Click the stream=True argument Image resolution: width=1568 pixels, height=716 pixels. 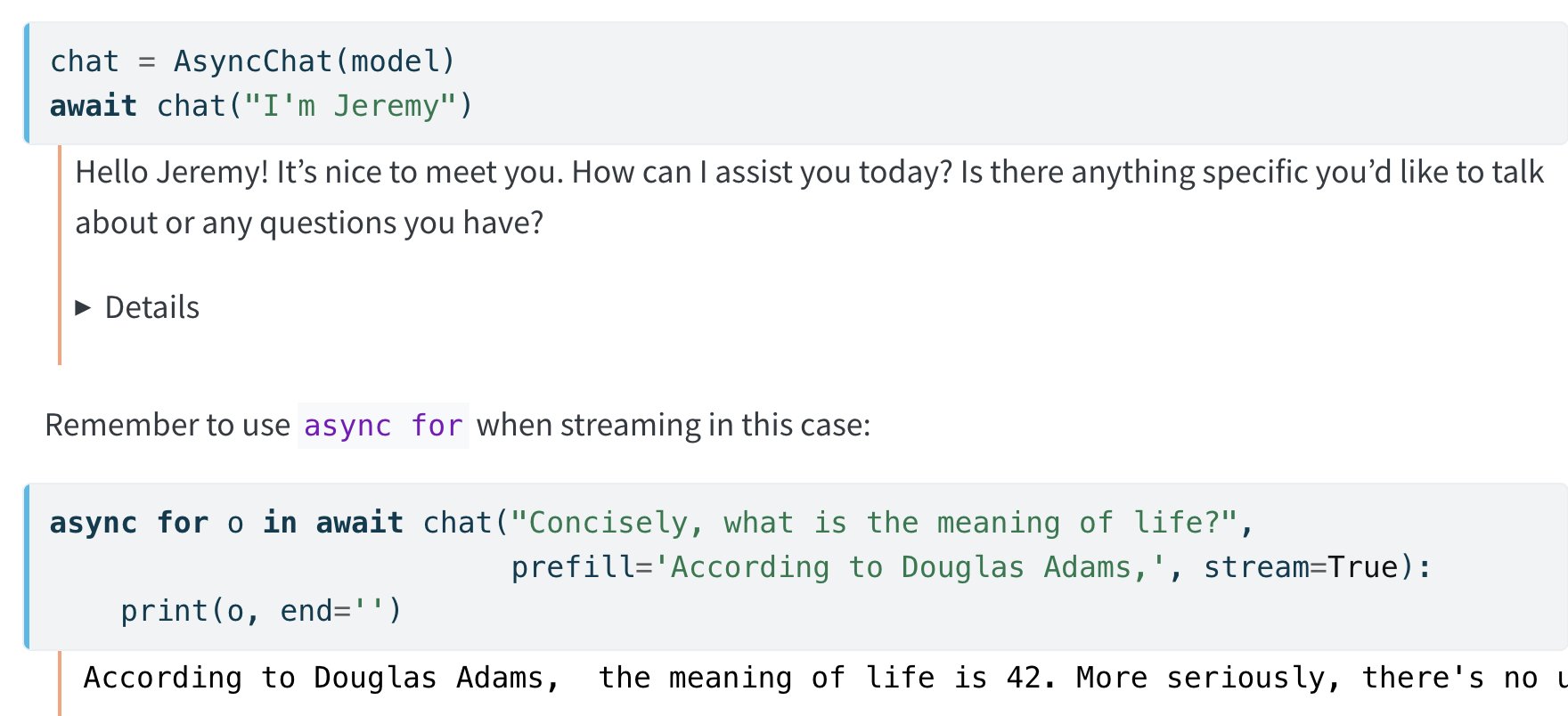[x=1302, y=567]
